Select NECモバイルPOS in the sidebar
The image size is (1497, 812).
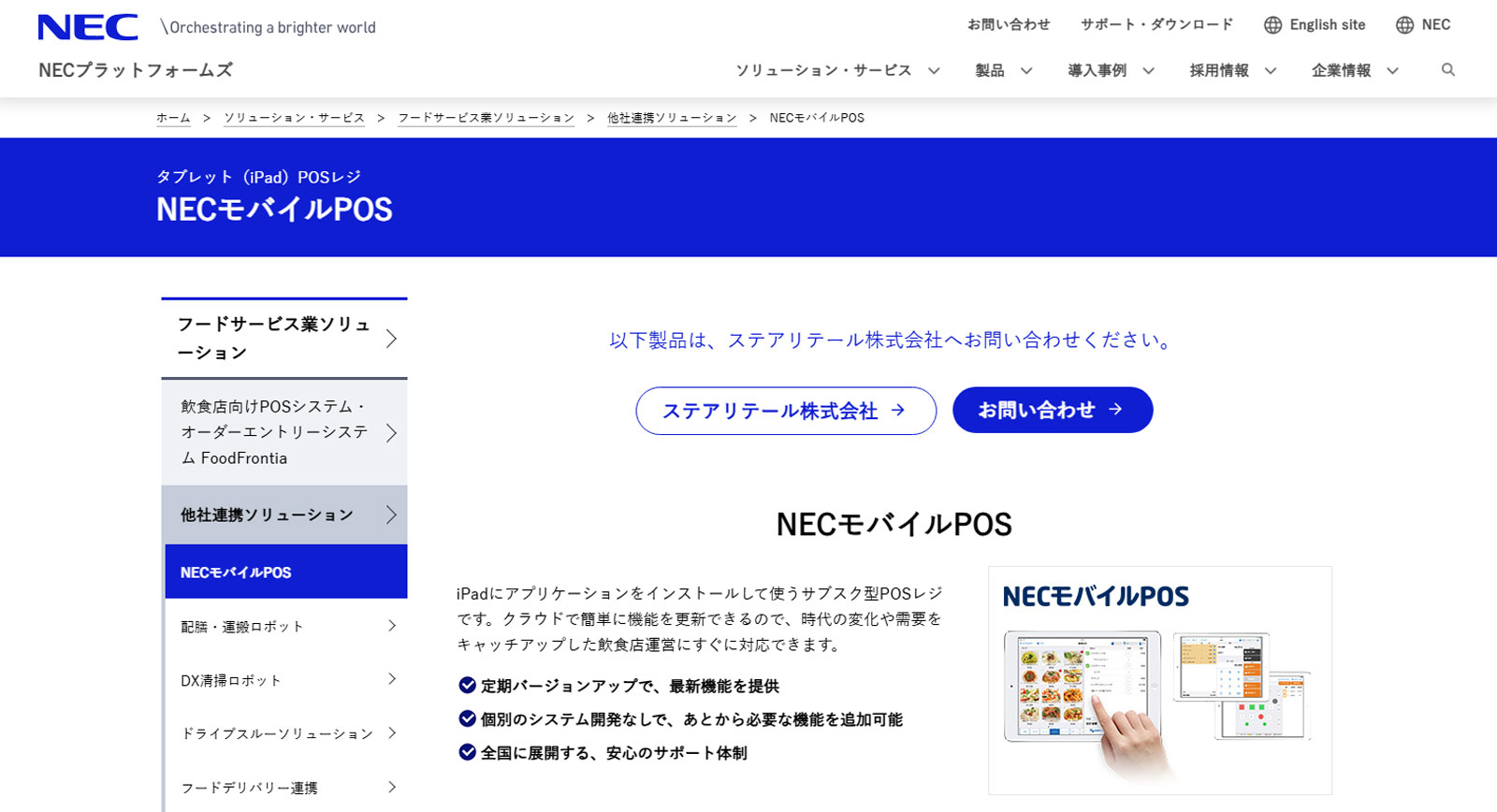click(x=286, y=572)
